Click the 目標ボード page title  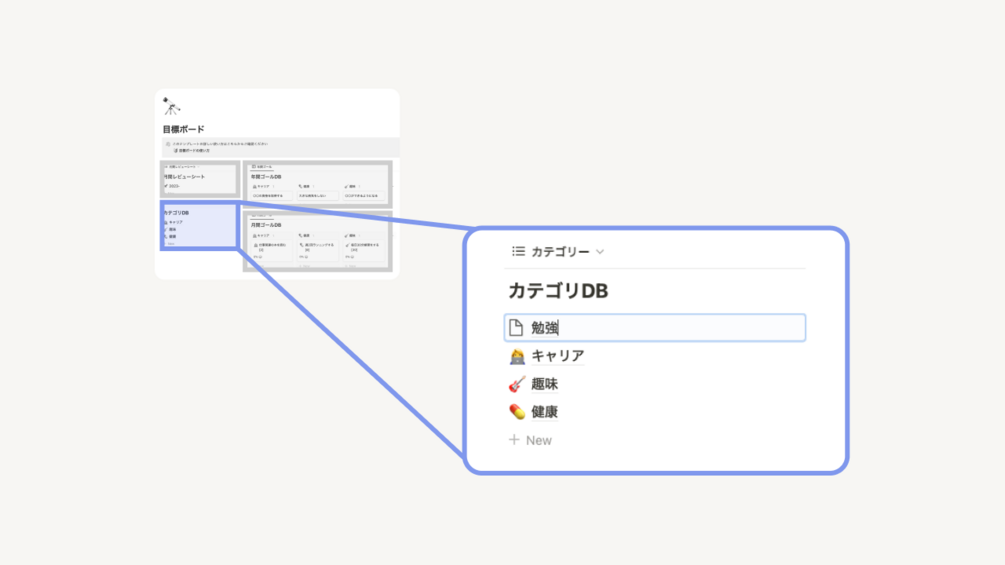click(x=184, y=130)
